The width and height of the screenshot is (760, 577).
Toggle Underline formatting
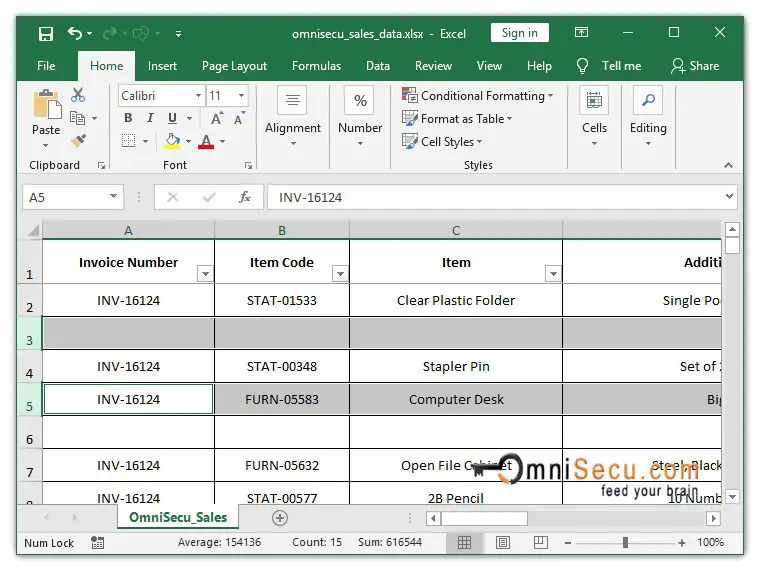pos(172,118)
